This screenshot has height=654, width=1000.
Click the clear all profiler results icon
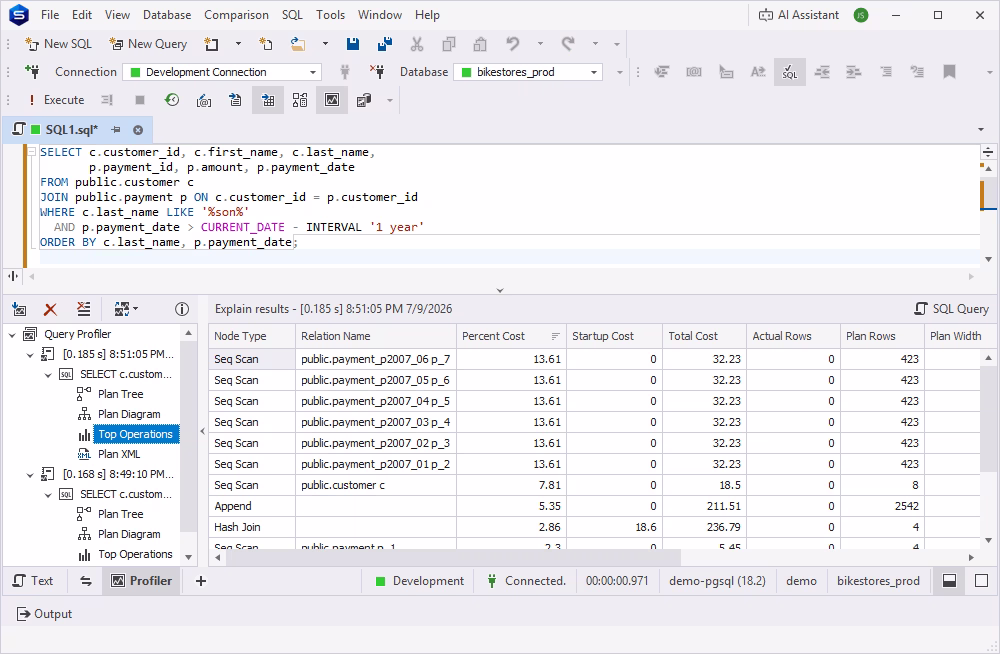coord(84,309)
